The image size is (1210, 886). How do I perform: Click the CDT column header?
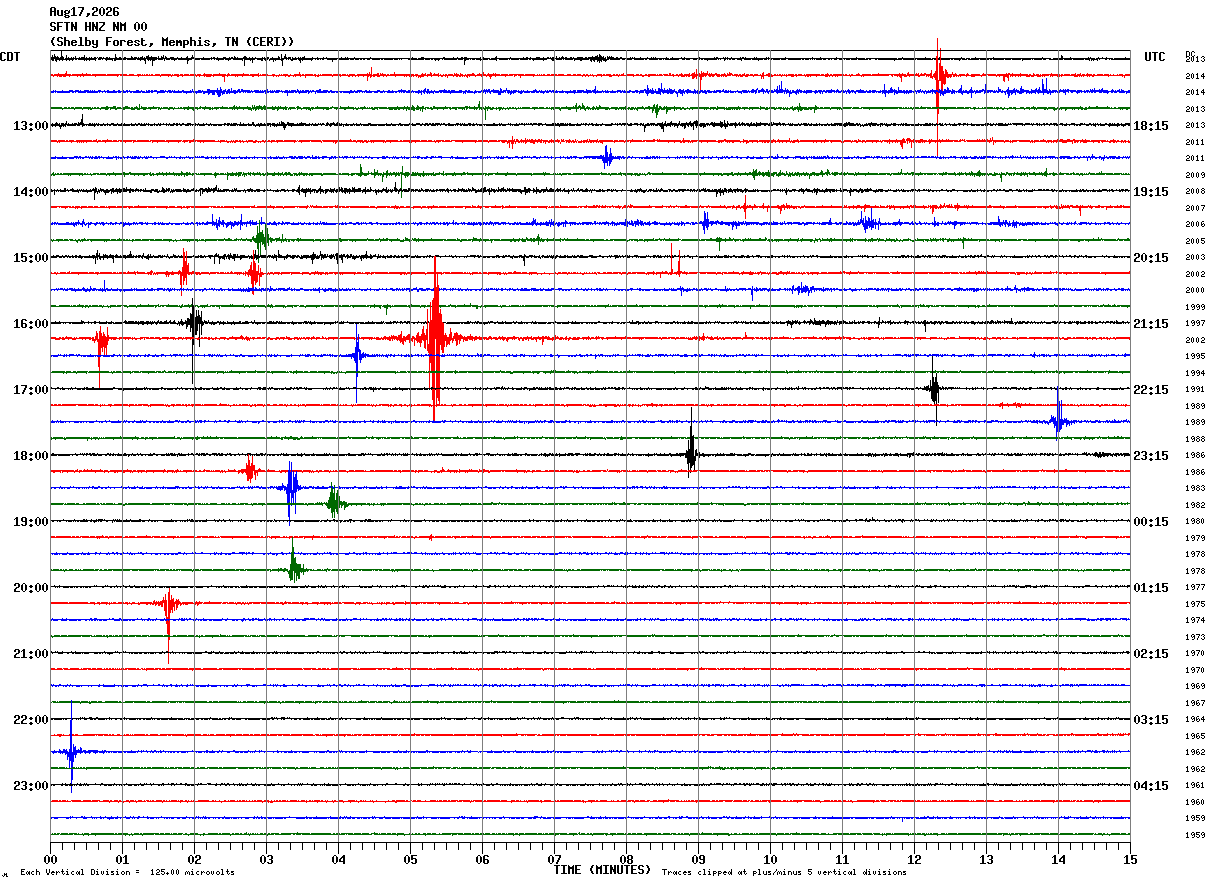click(x=11, y=57)
